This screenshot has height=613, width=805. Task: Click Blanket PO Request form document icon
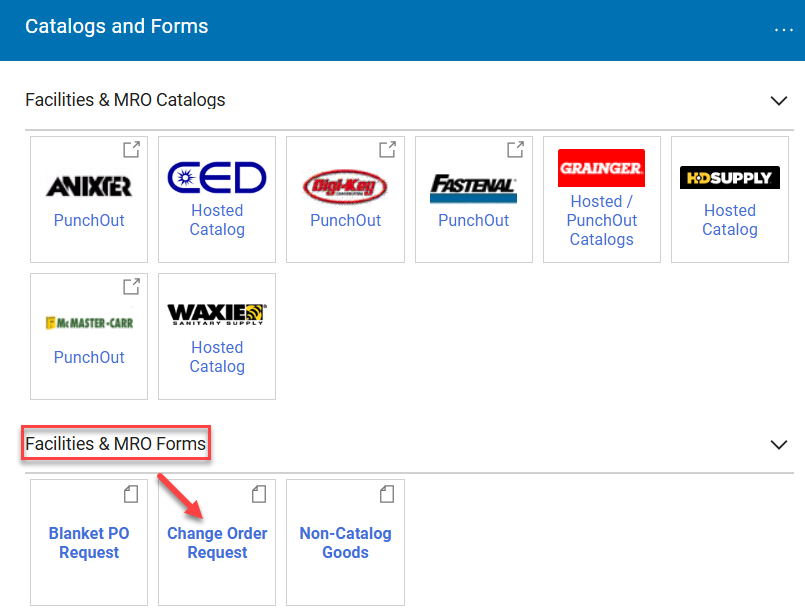pos(131,494)
